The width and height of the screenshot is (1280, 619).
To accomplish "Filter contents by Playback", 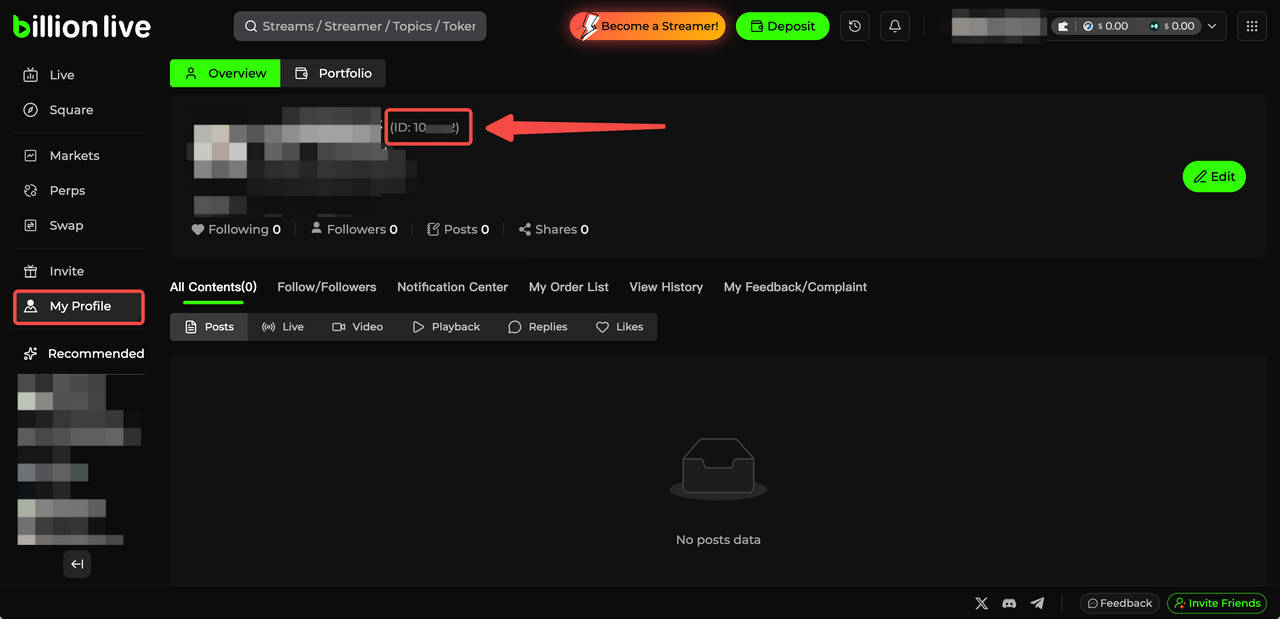I will (446, 327).
